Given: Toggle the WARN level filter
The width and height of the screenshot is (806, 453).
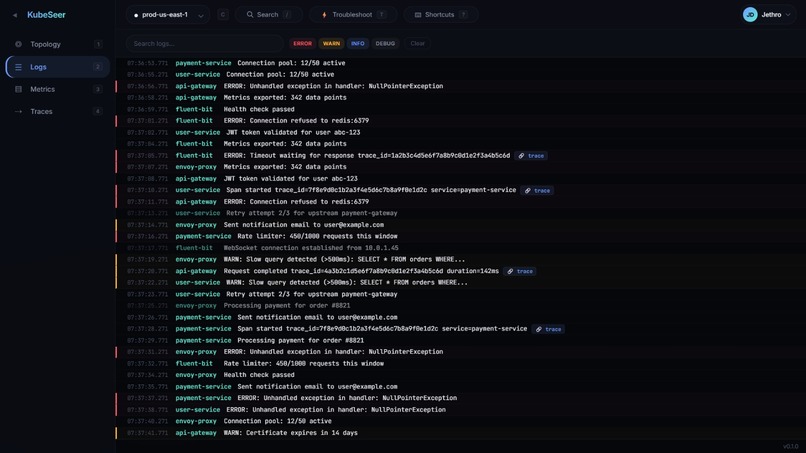Looking at the screenshot, I should [331, 44].
